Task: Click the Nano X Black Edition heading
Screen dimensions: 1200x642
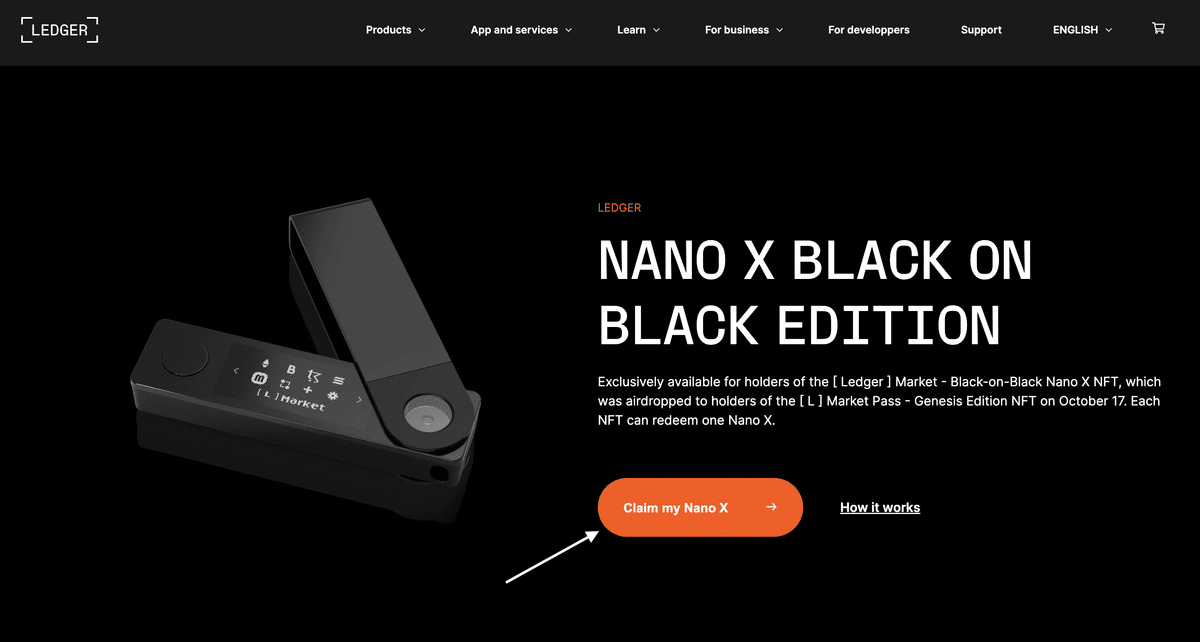Action: tap(815, 293)
